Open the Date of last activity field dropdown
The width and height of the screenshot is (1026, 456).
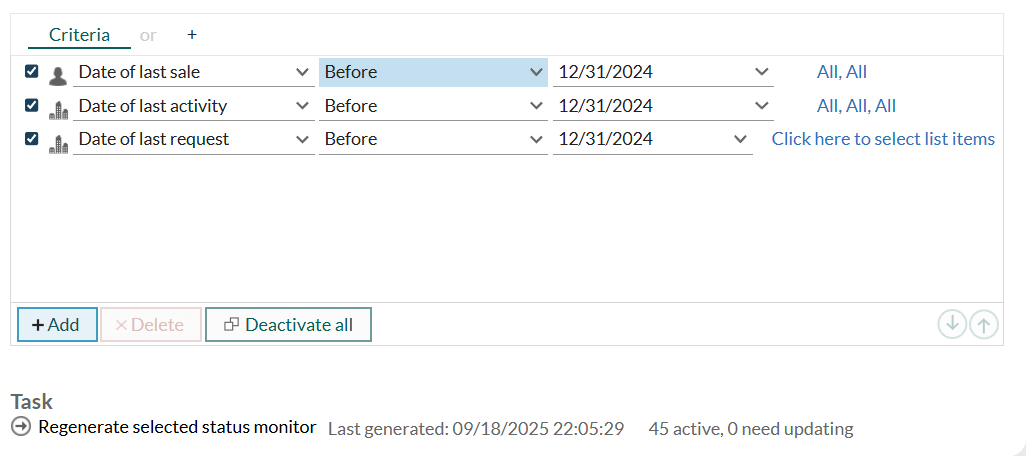click(x=302, y=106)
